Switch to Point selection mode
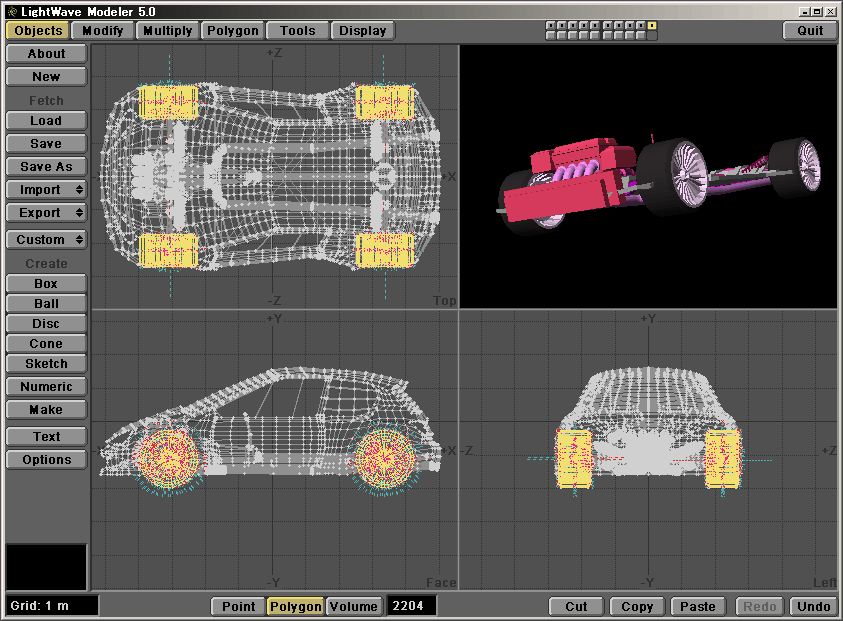This screenshot has width=843, height=621. coord(238,606)
